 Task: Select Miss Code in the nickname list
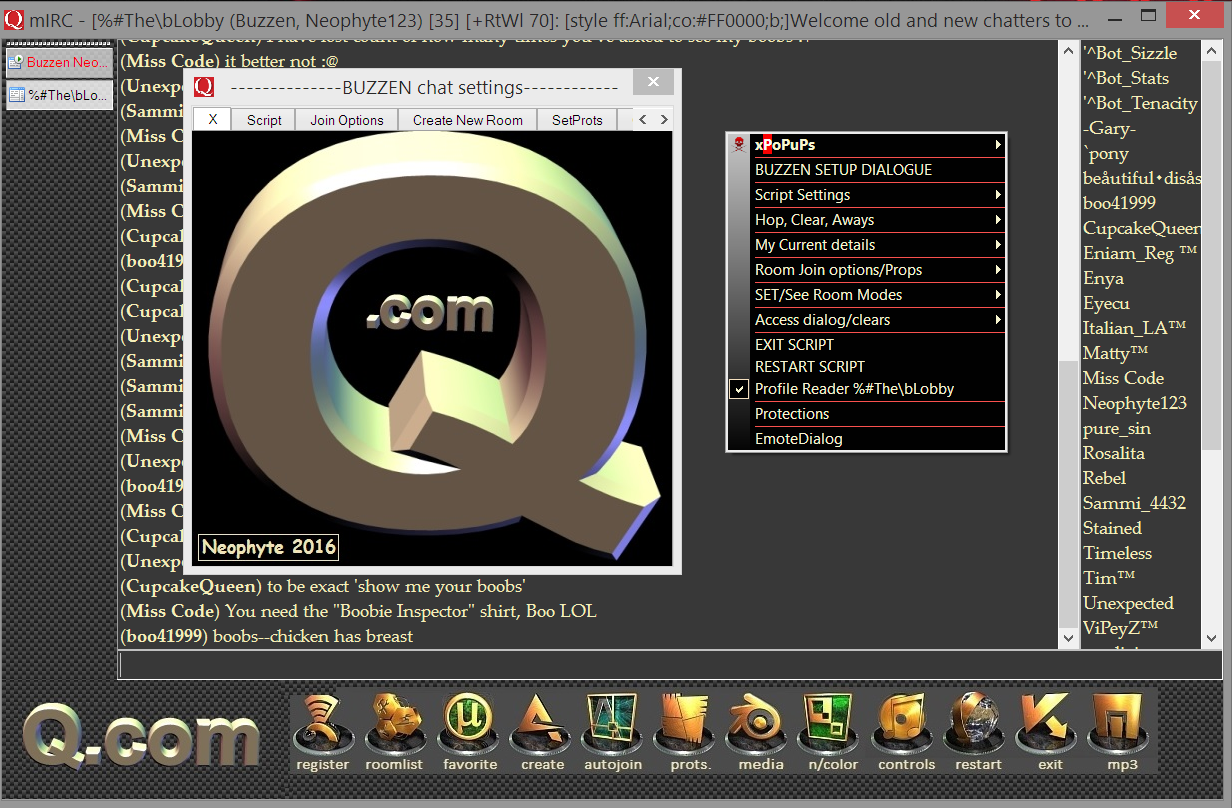[1123, 378]
